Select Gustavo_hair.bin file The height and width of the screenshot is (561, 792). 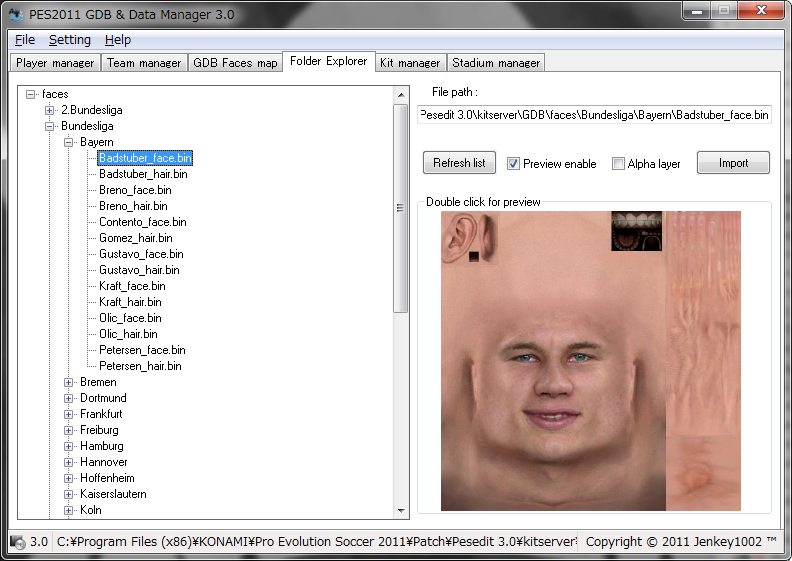(139, 270)
